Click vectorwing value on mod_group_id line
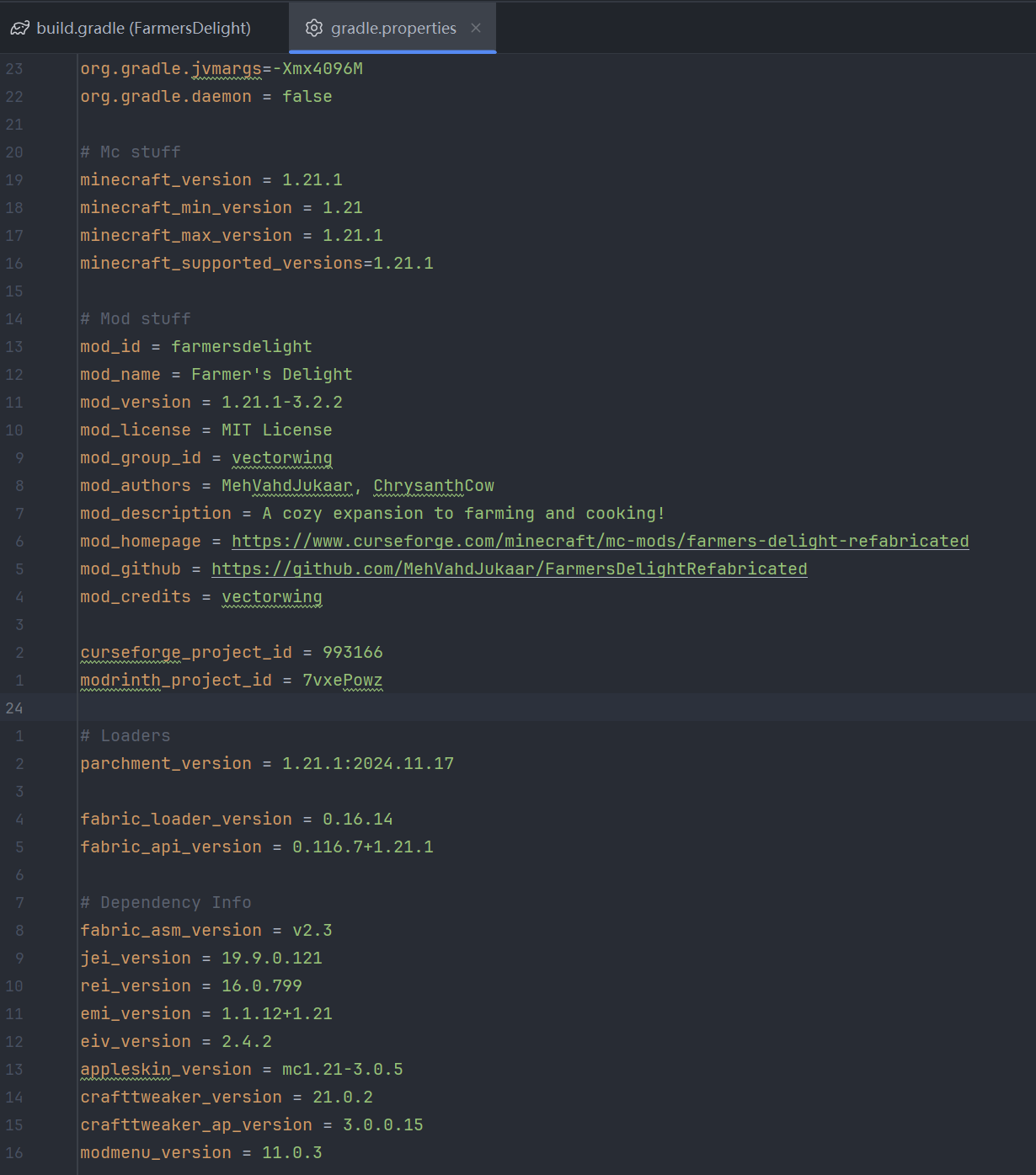1036x1175 pixels. tap(281, 458)
